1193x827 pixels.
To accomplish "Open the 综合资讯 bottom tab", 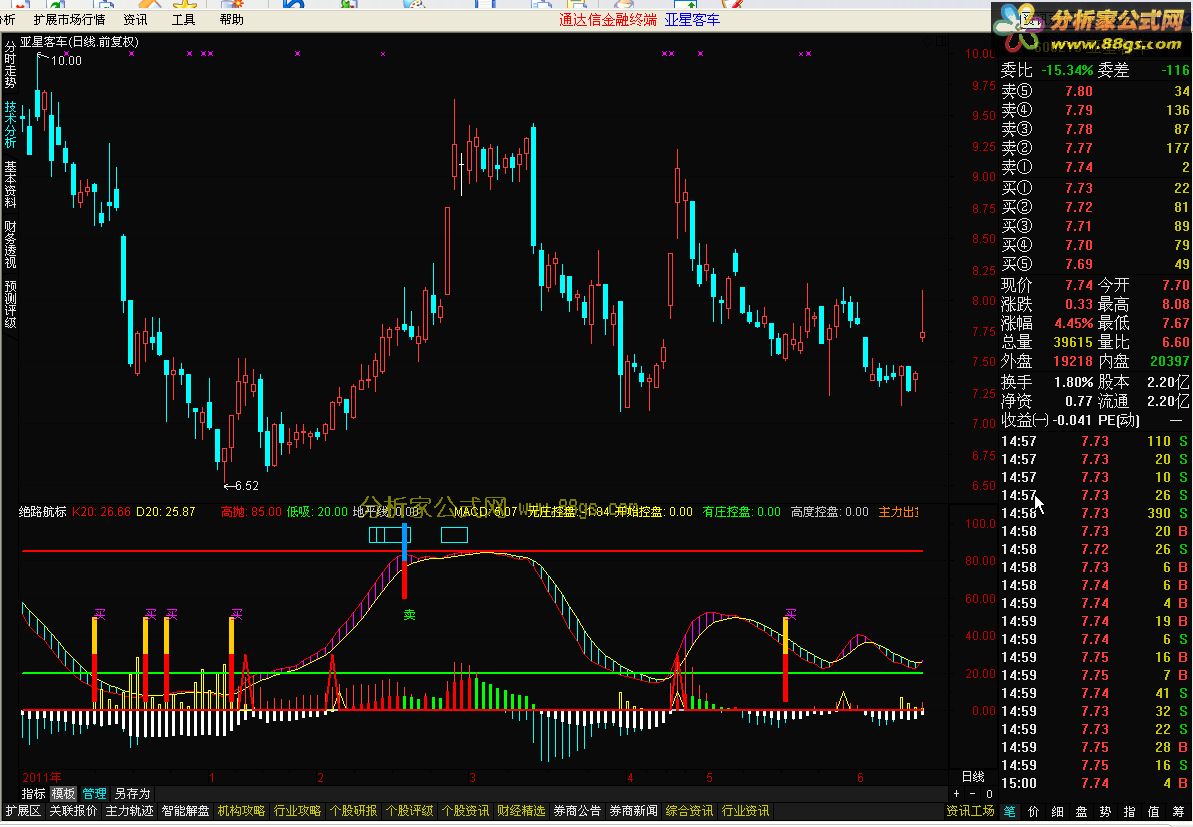I will pos(689,811).
